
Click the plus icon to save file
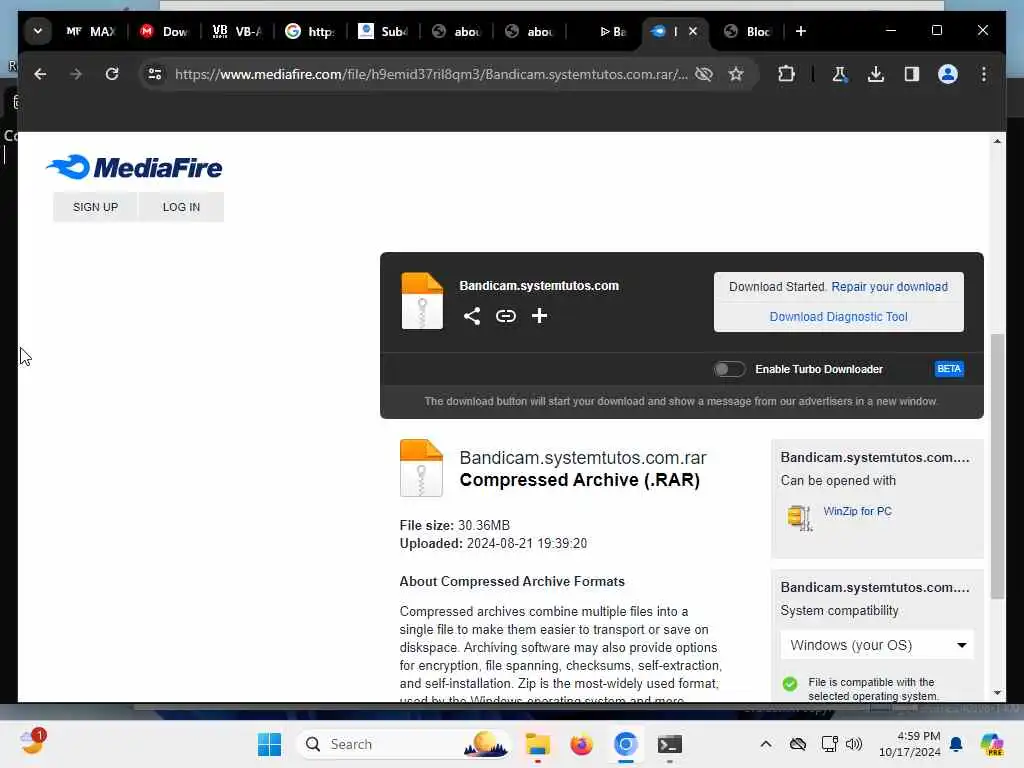click(x=539, y=316)
